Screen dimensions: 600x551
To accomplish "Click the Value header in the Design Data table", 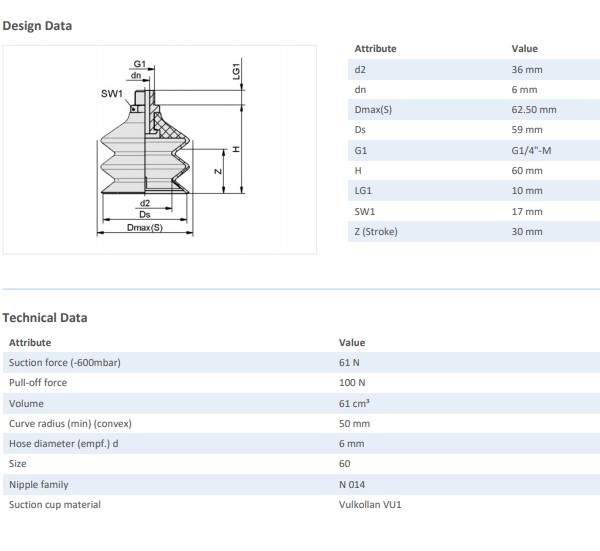I will [x=524, y=48].
